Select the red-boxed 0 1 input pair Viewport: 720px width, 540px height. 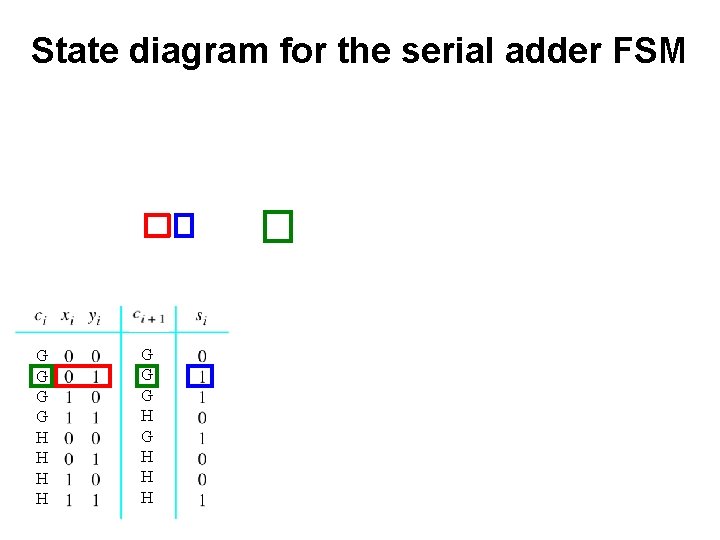point(83,376)
